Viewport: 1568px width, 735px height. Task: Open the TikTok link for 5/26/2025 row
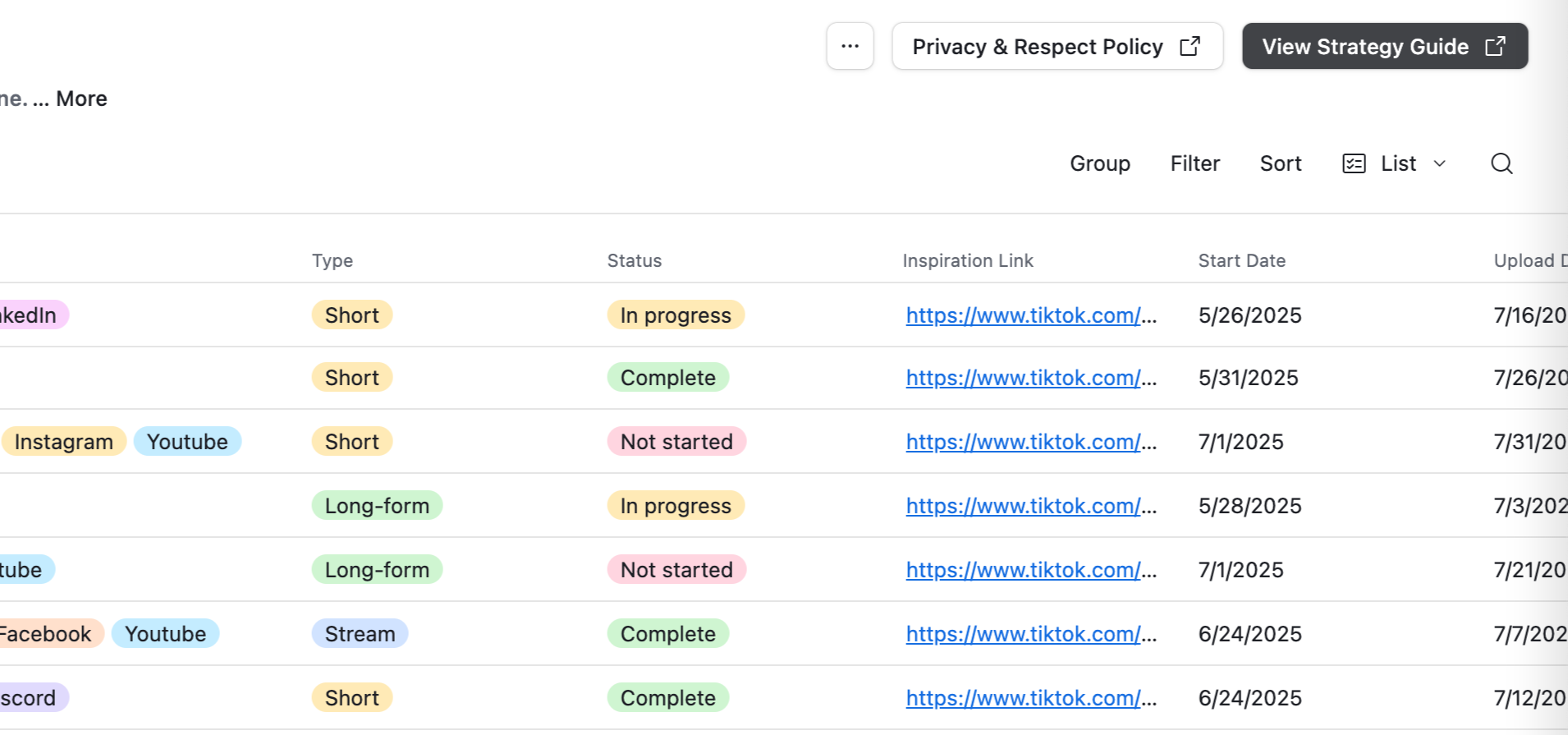(1031, 315)
